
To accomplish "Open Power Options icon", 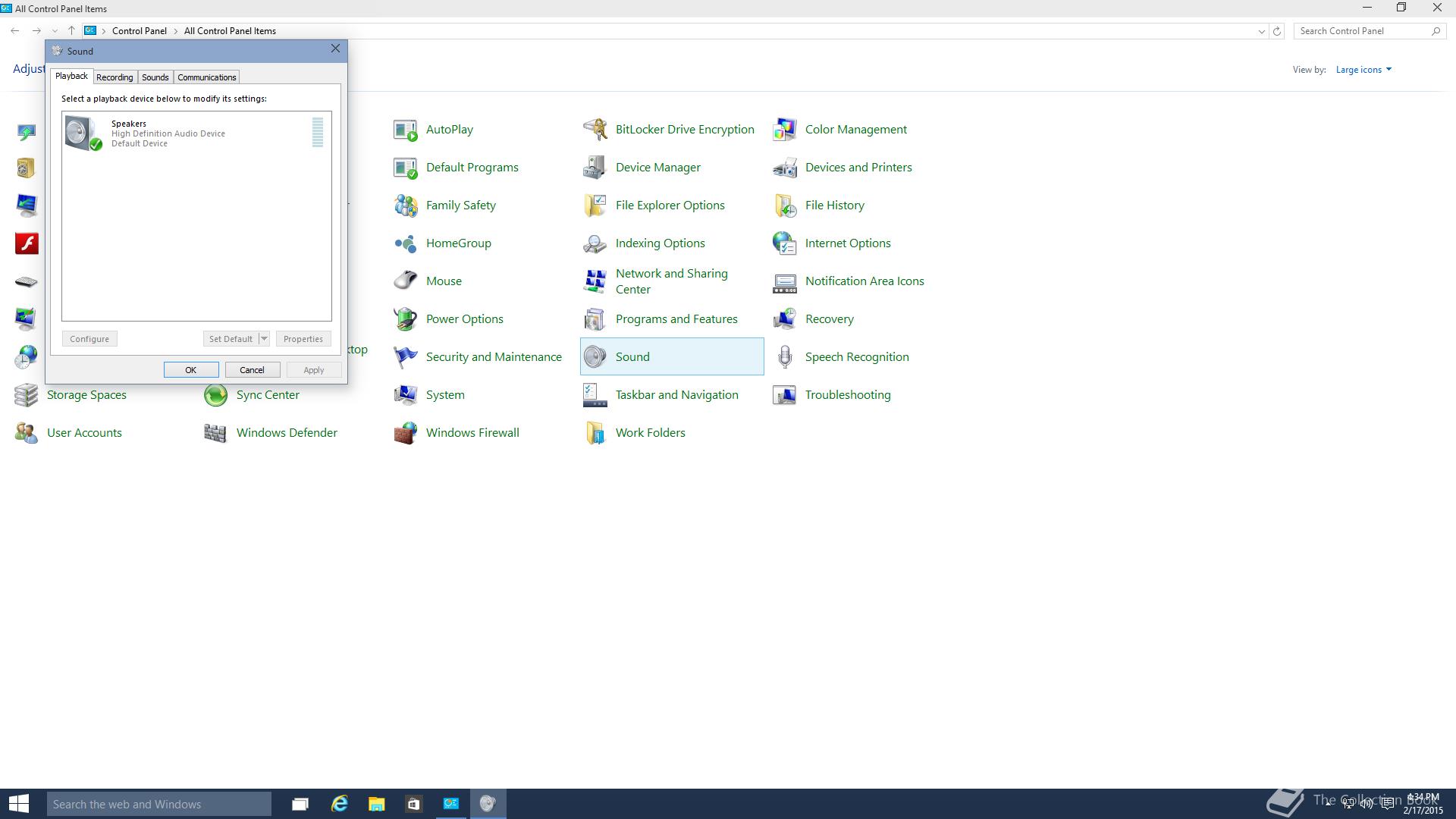I will click(406, 319).
